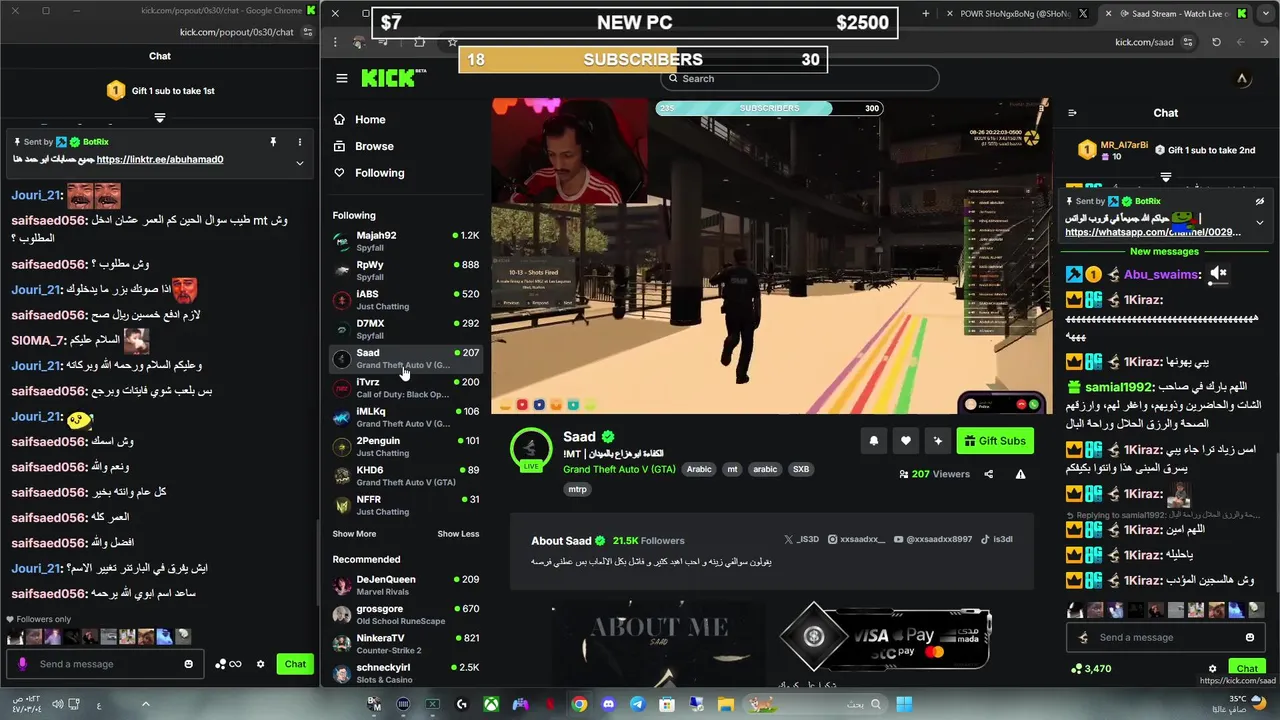Click the Gift Subs button
Image resolution: width=1280 pixels, height=720 pixels.
click(995, 441)
